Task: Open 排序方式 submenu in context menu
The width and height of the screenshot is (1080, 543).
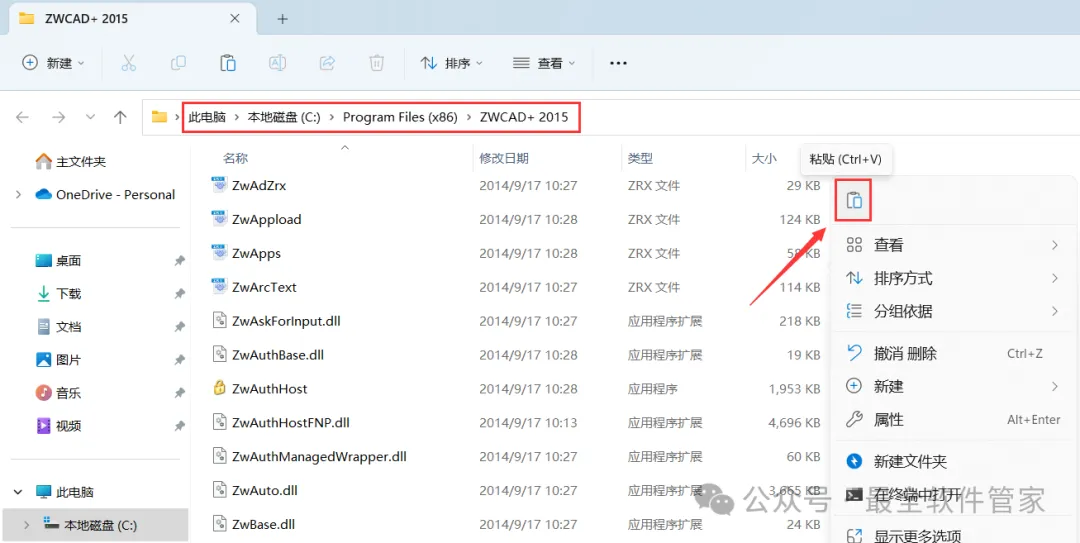Action: pyautogui.click(x=953, y=278)
